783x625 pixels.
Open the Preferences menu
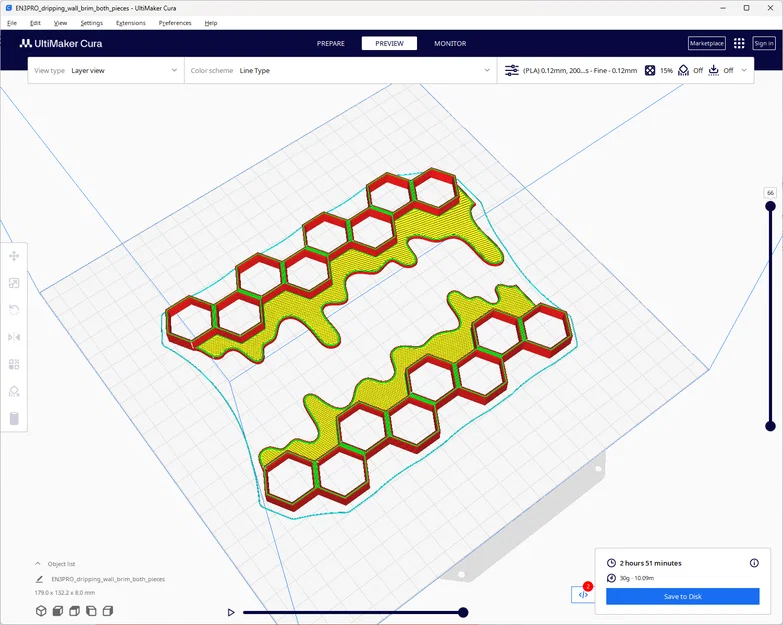175,23
